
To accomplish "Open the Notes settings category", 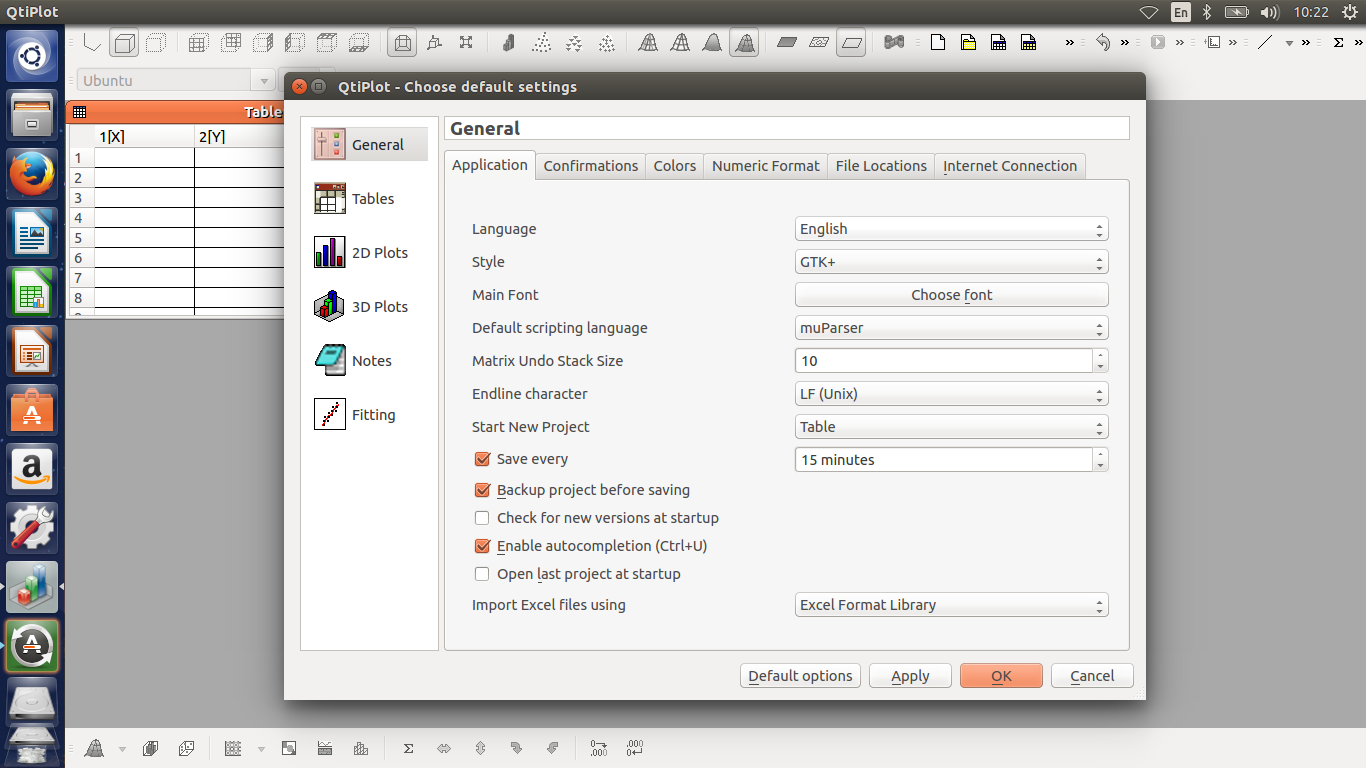I will (x=369, y=360).
